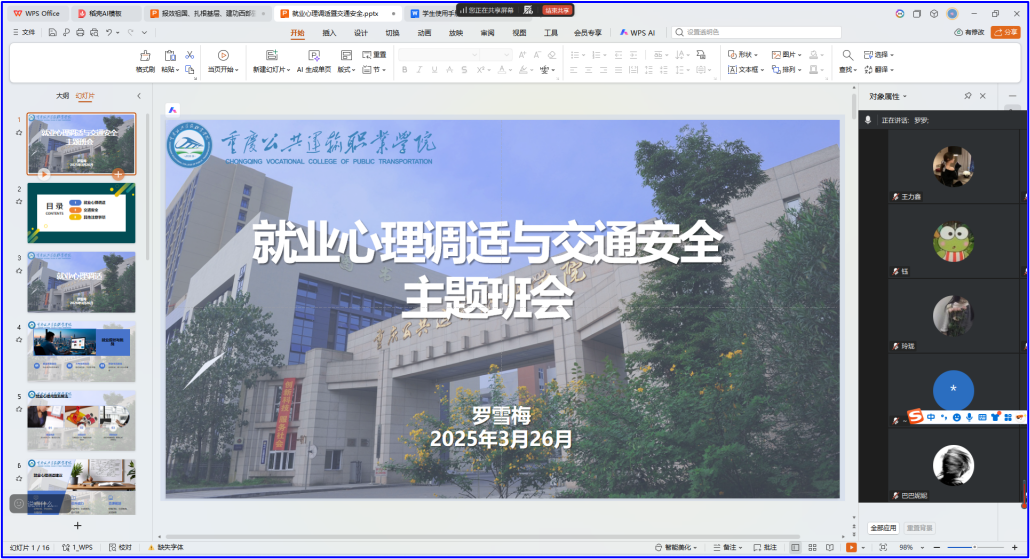Toggle 批注 comments in status bar
The width and height of the screenshot is (1030, 559).
764,547
